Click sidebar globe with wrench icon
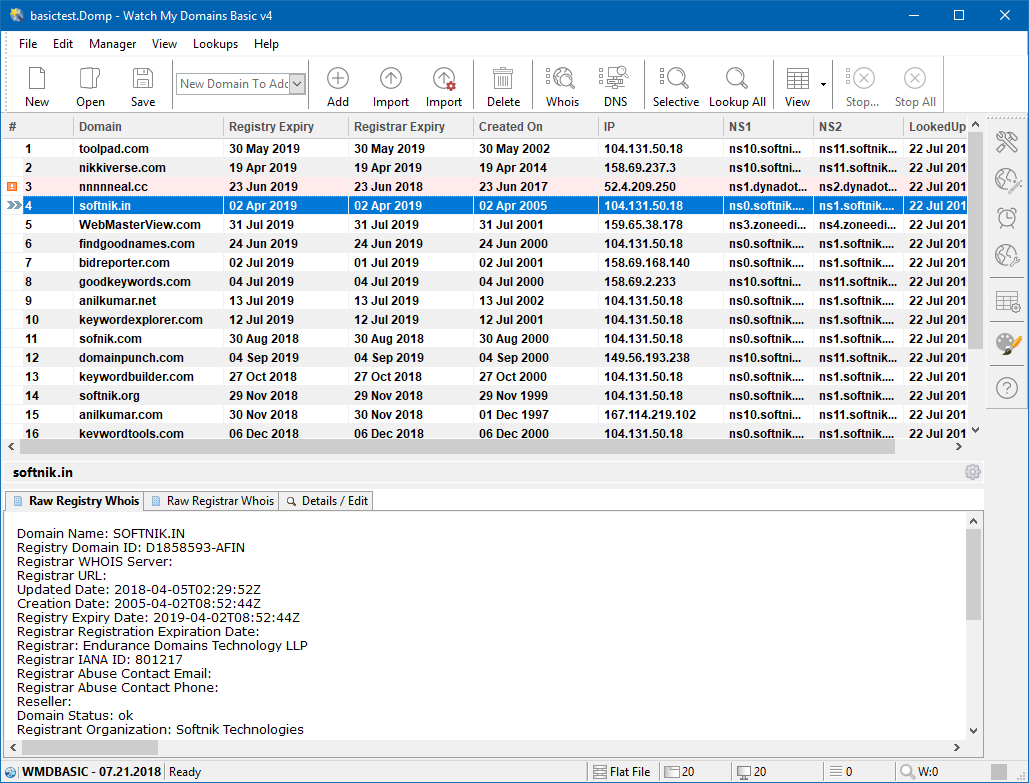 pos(1006,255)
